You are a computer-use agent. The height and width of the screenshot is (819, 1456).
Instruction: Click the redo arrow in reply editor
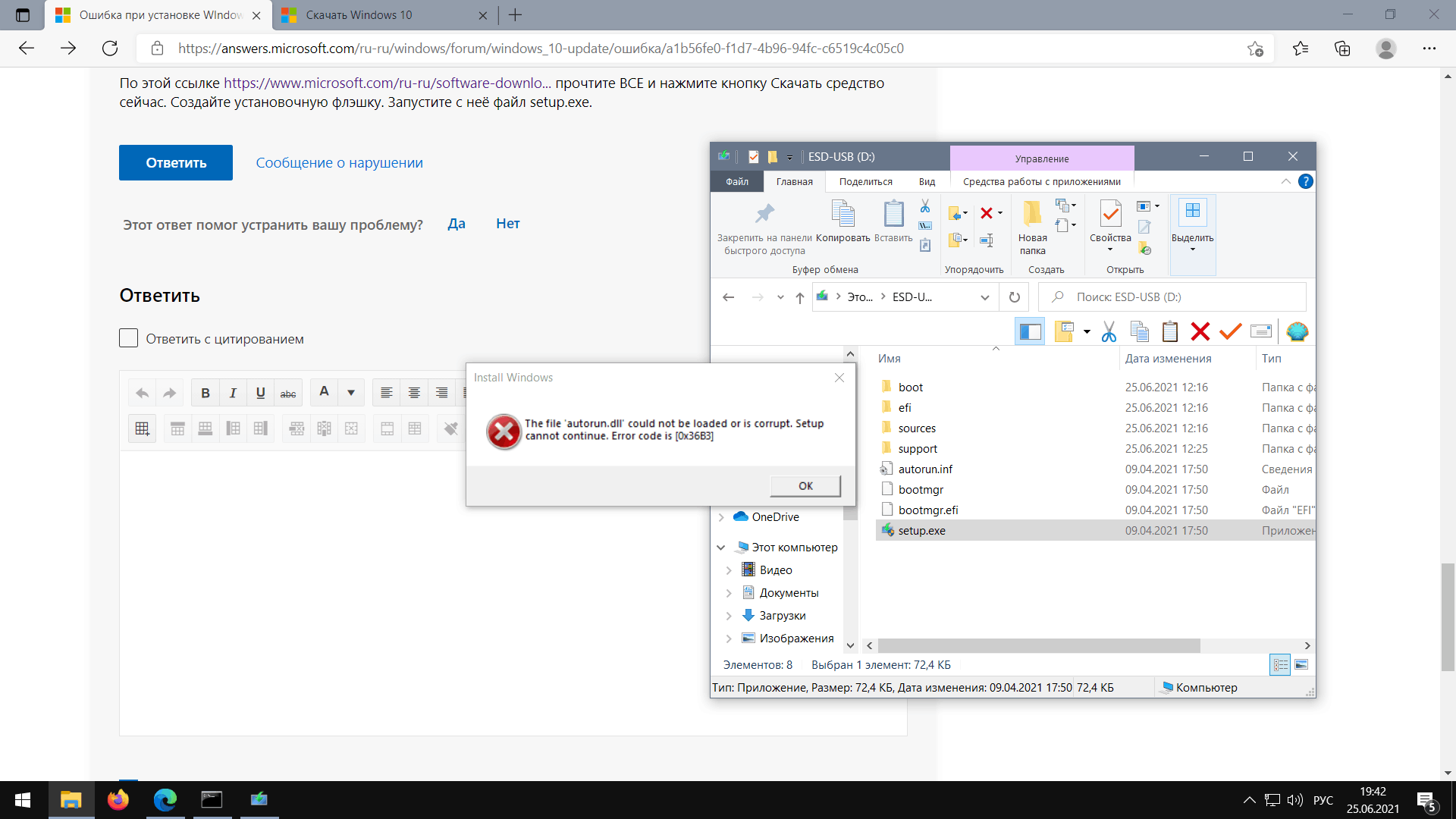170,393
